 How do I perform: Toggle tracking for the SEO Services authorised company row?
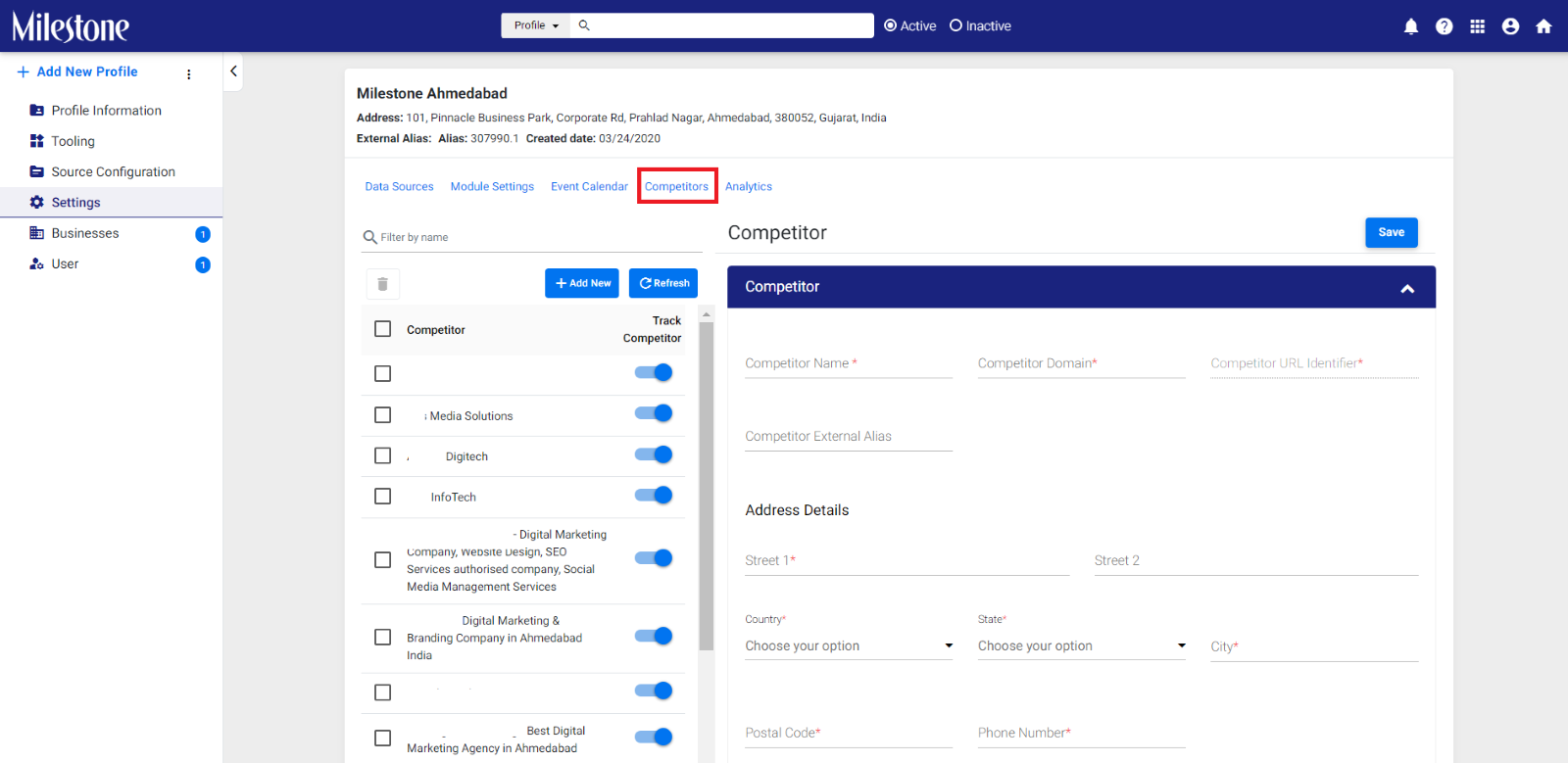654,558
